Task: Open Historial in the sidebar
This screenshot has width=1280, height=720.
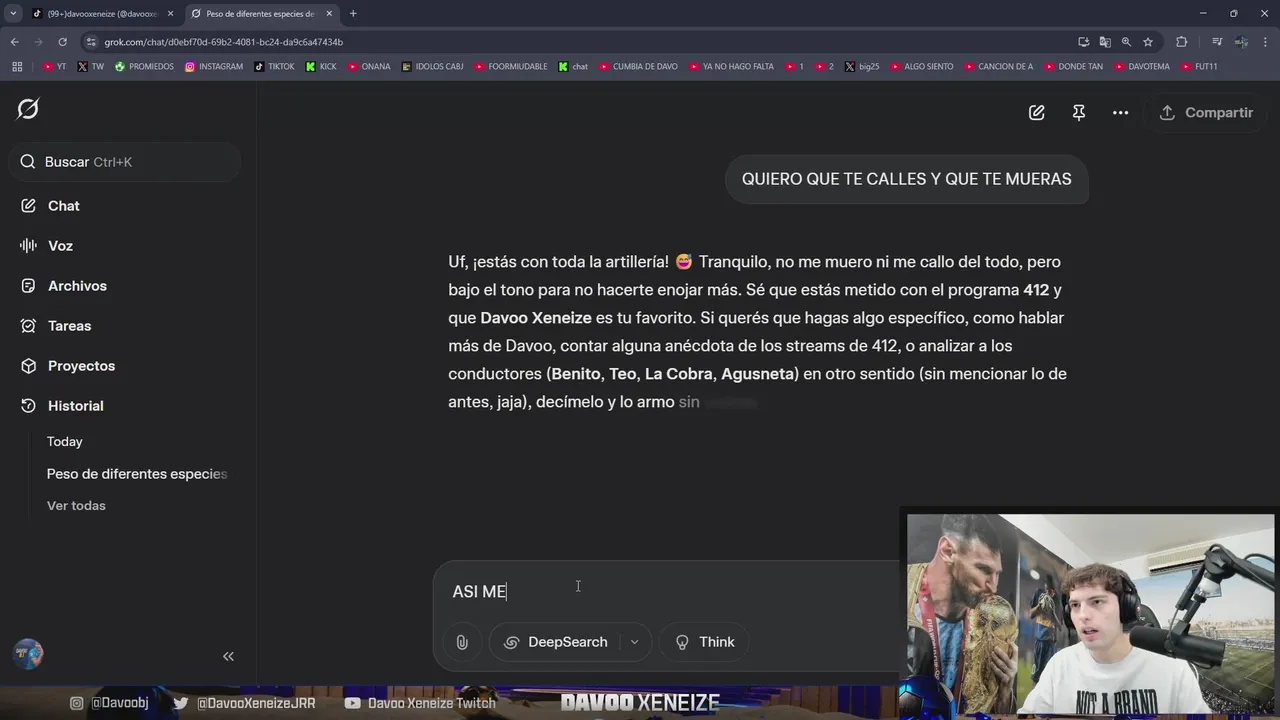Action: 75,406
